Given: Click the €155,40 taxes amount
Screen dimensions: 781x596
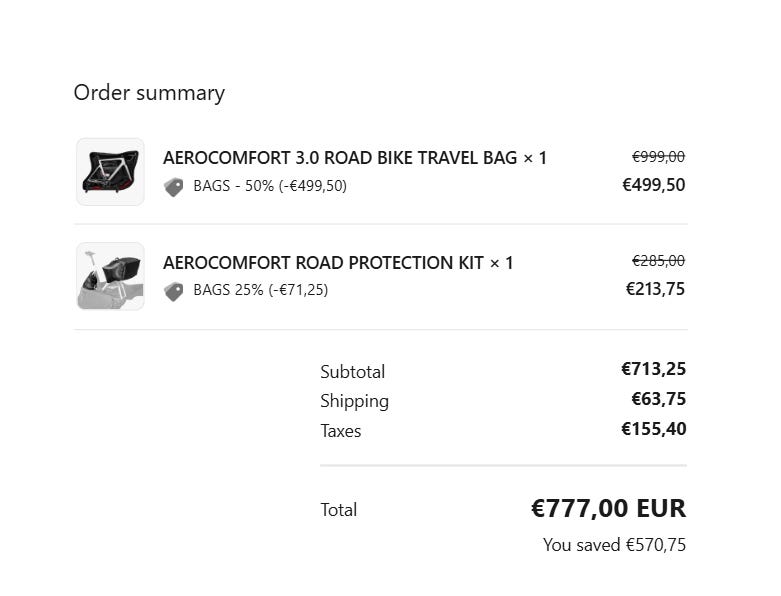Looking at the screenshot, I should coord(653,429).
